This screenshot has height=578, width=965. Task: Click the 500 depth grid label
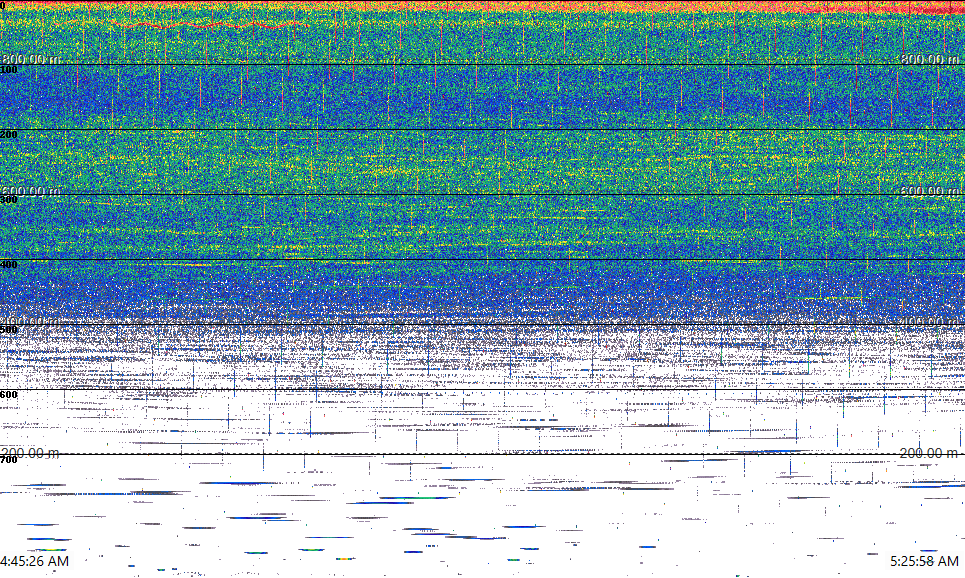click(9, 330)
